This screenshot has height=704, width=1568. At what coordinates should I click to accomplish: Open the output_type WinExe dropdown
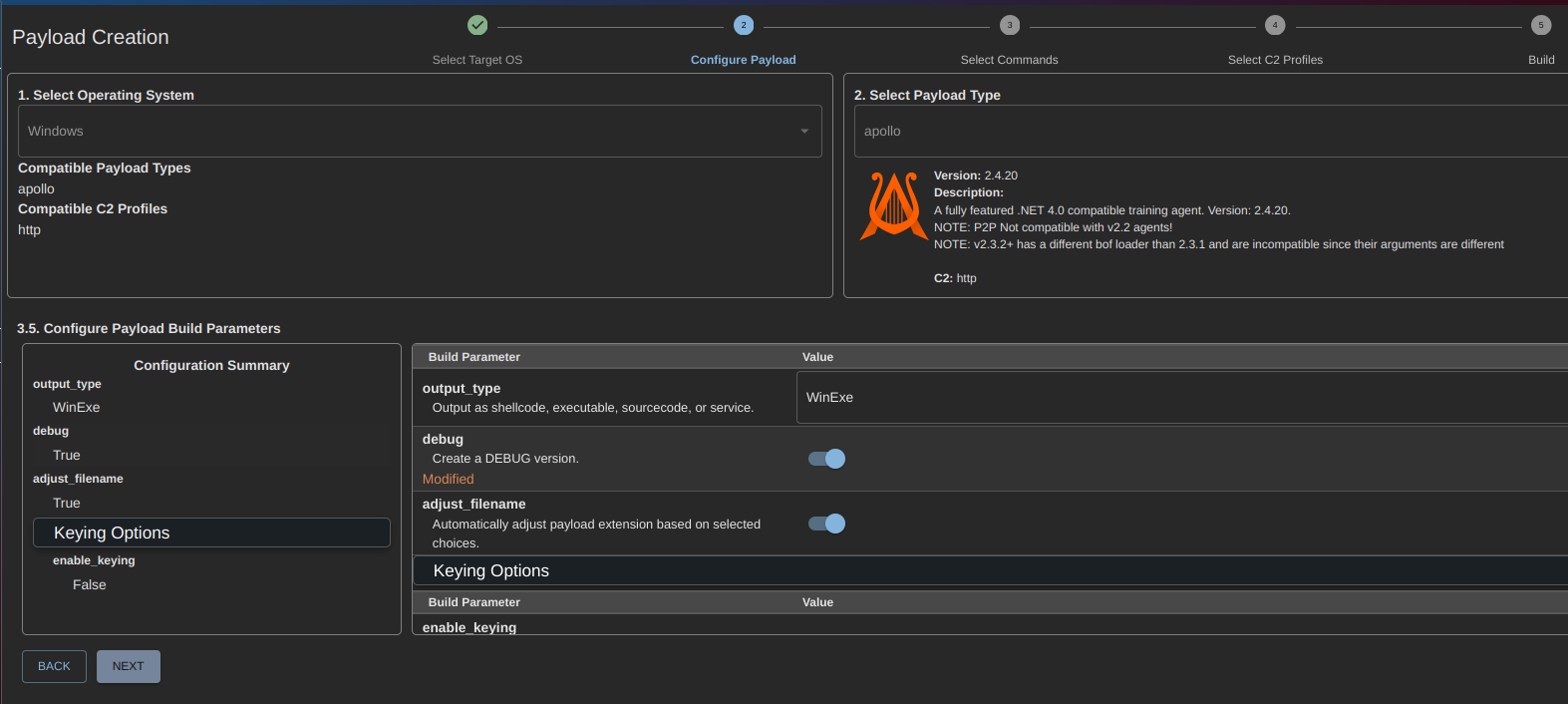point(1182,397)
